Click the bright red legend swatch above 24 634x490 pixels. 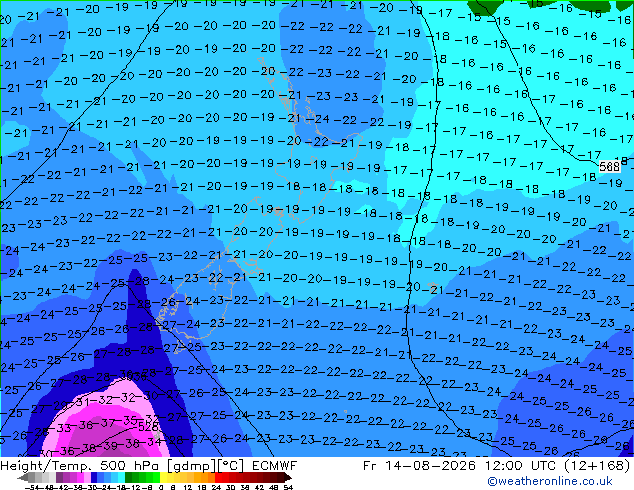(219, 477)
